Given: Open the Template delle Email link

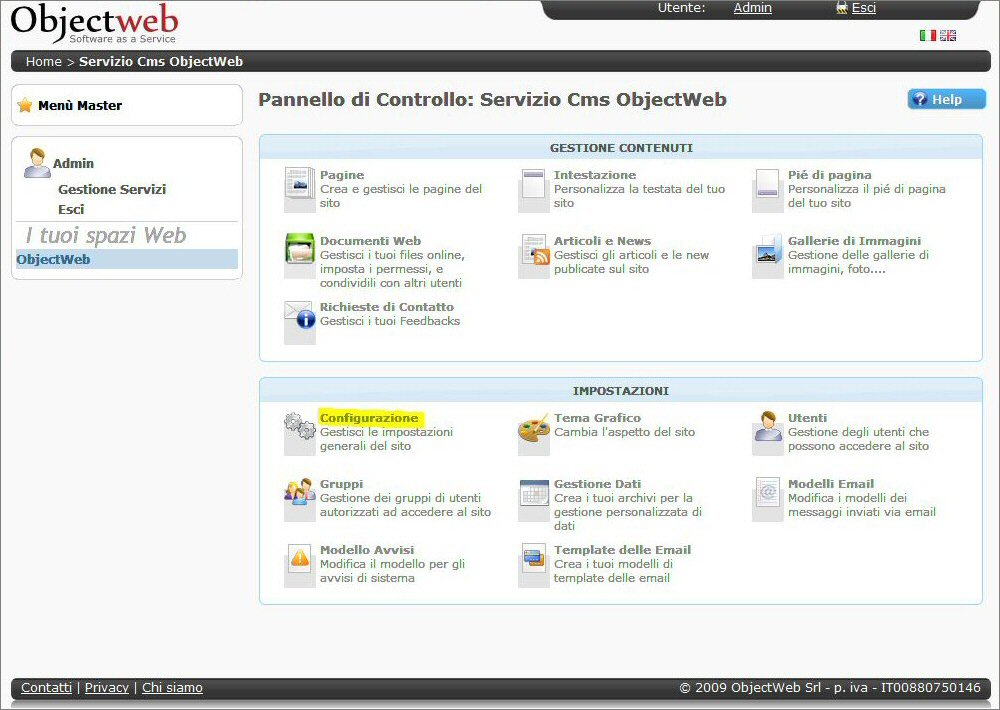Looking at the screenshot, I should point(622,550).
